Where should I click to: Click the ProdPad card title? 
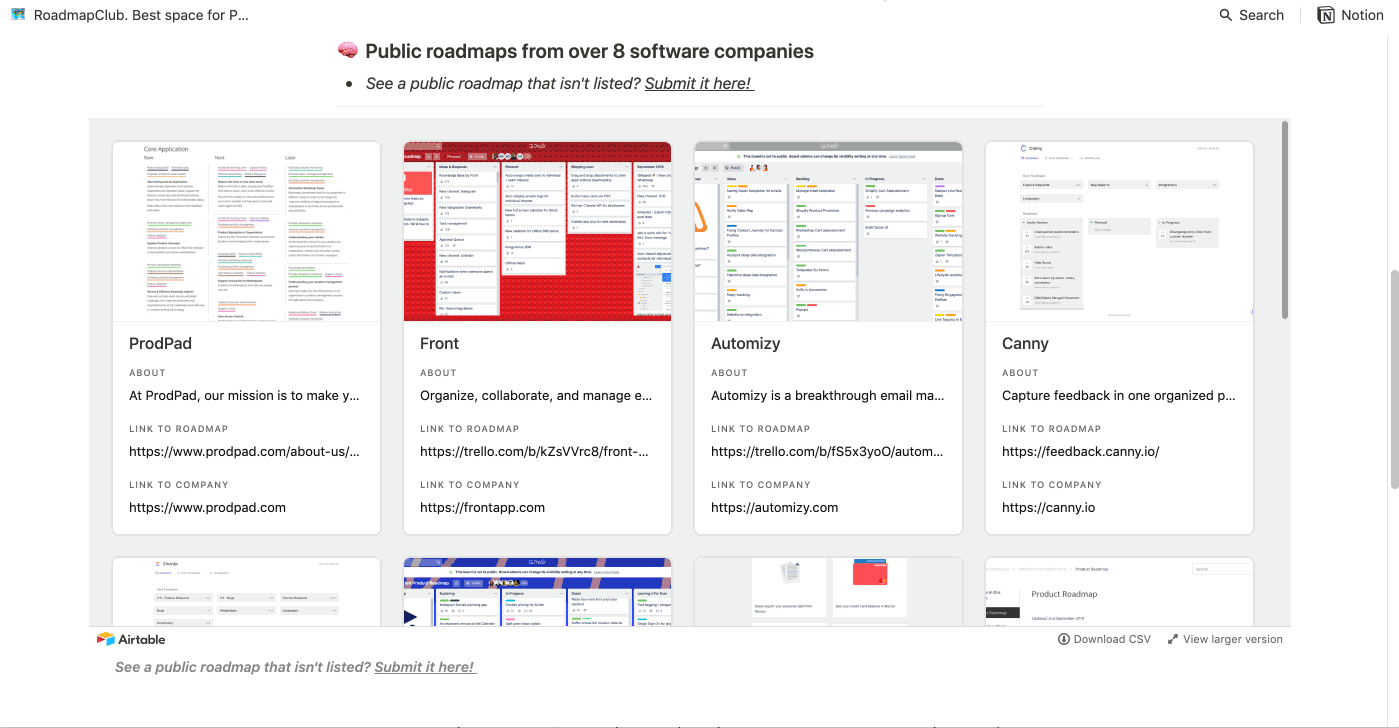pyautogui.click(x=160, y=343)
